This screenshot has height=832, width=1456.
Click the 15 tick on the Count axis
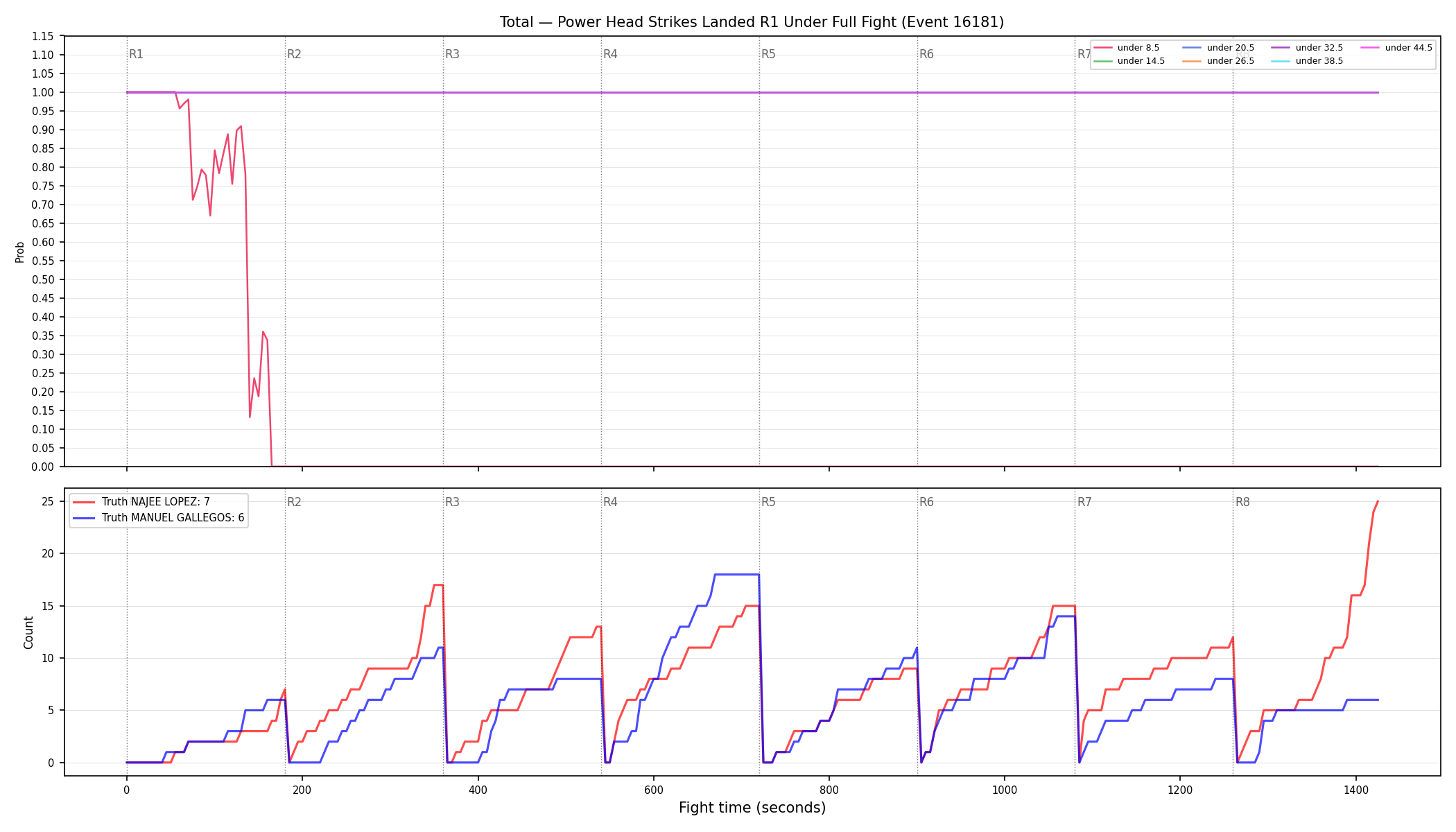click(x=48, y=606)
